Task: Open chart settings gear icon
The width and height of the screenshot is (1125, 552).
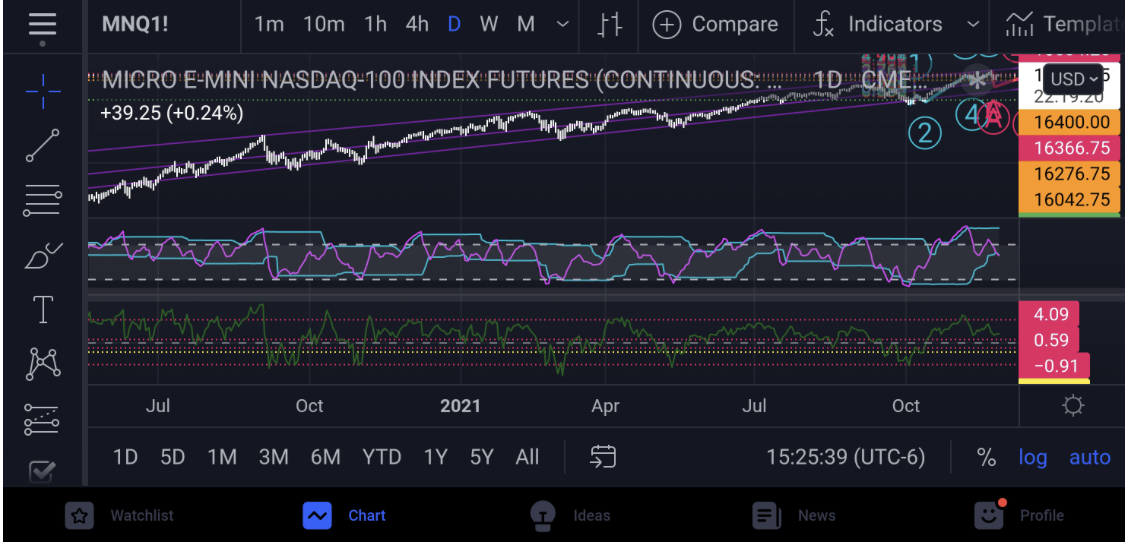Action: [x=1073, y=406]
